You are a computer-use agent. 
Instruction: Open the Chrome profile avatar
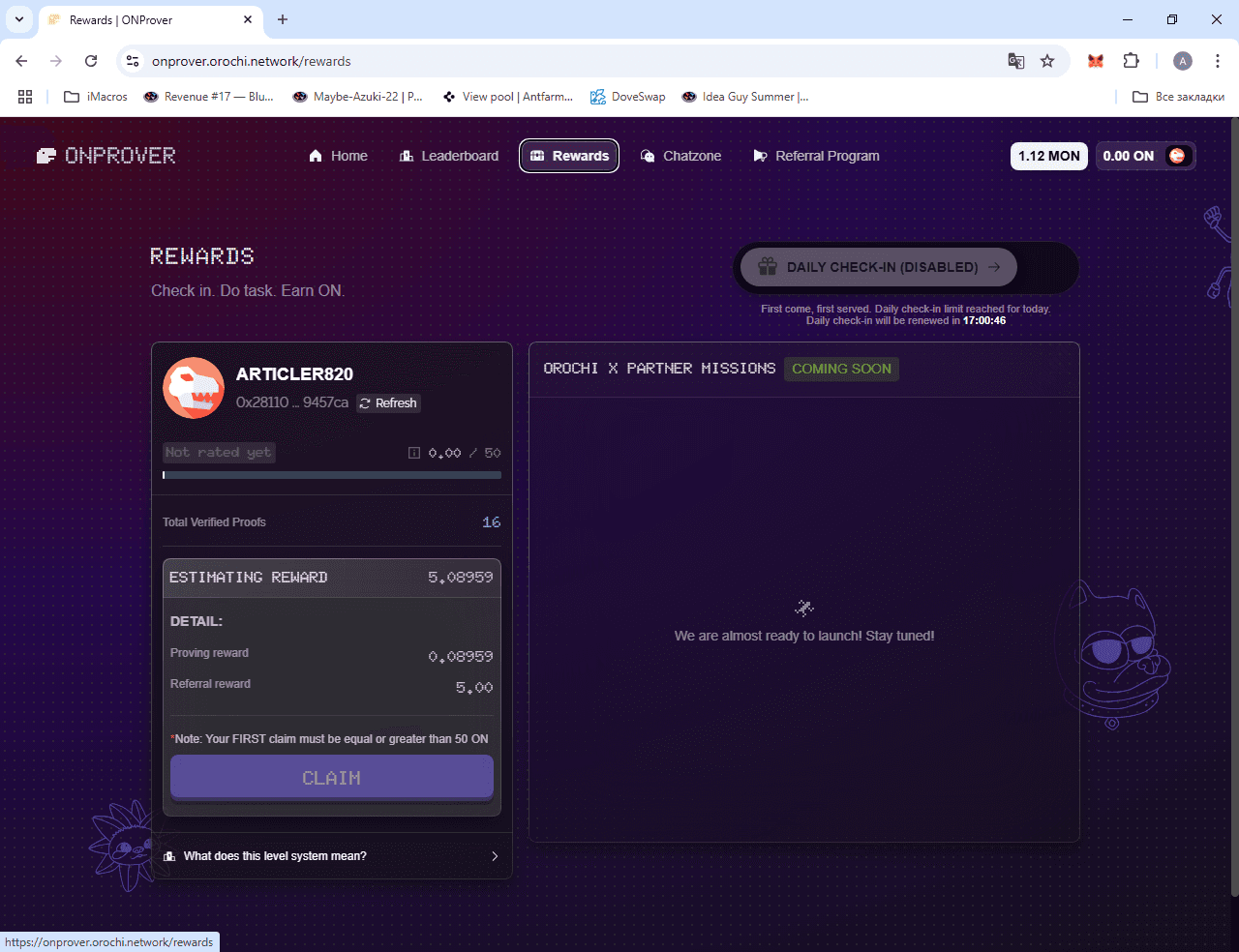(x=1183, y=61)
